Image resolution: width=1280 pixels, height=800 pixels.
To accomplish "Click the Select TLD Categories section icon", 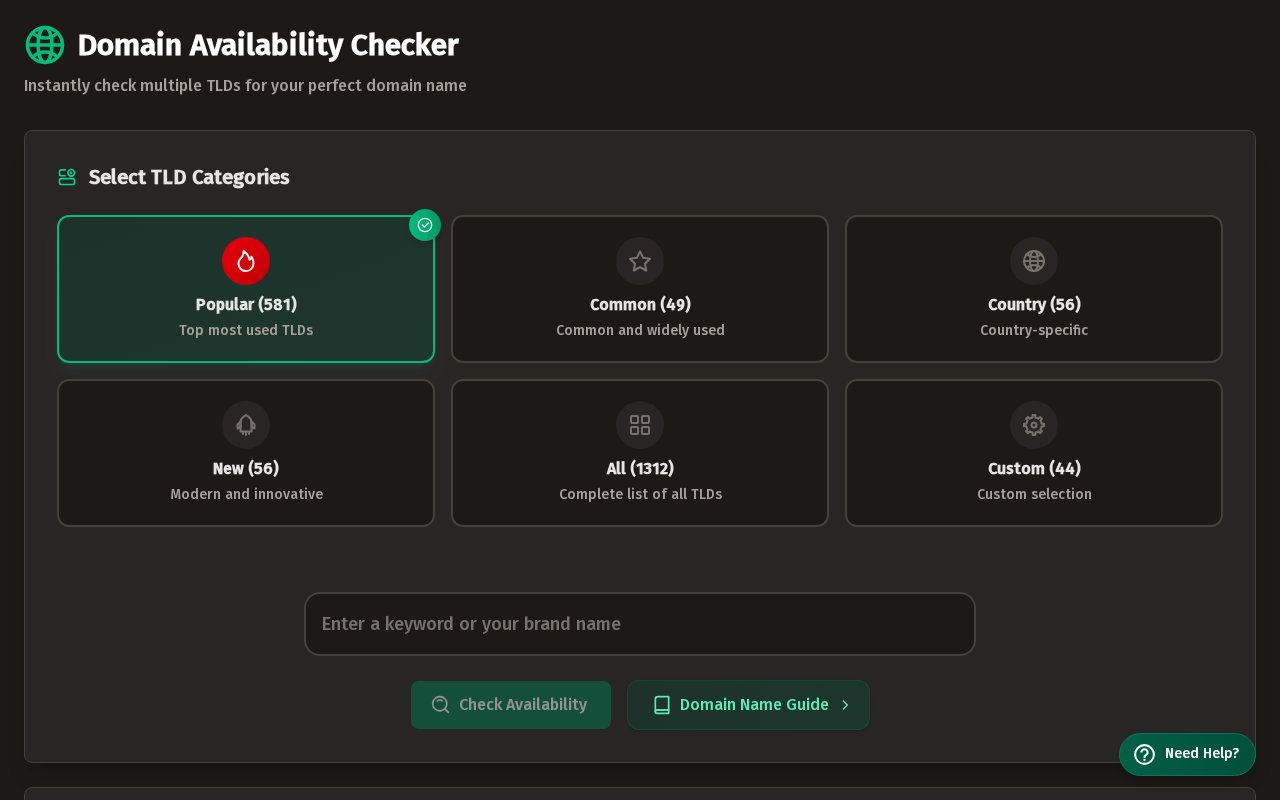I will point(67,177).
